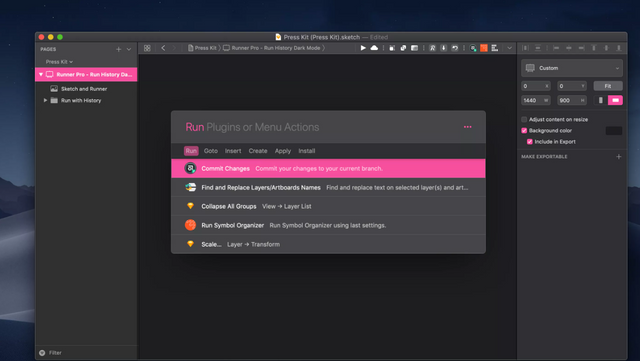Go back with the left chevron arrow
The width and height of the screenshot is (640, 361).
coord(163,48)
